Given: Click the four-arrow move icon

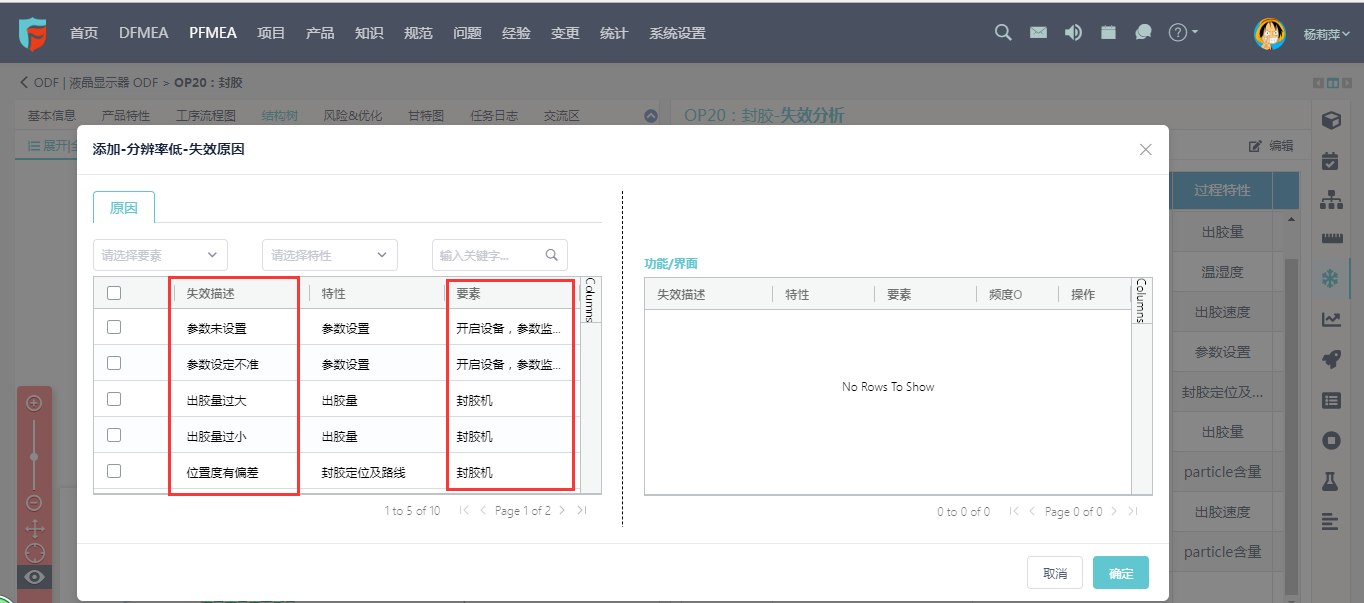Looking at the screenshot, I should point(34,528).
